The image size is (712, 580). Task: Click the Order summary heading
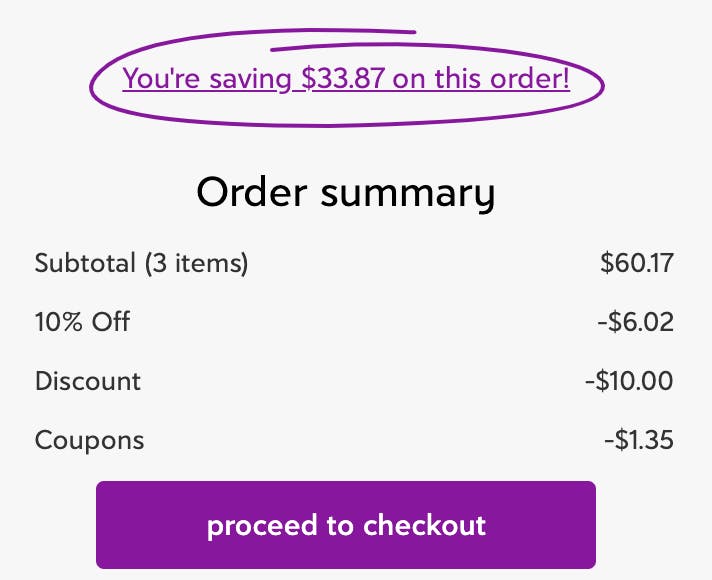(x=345, y=192)
